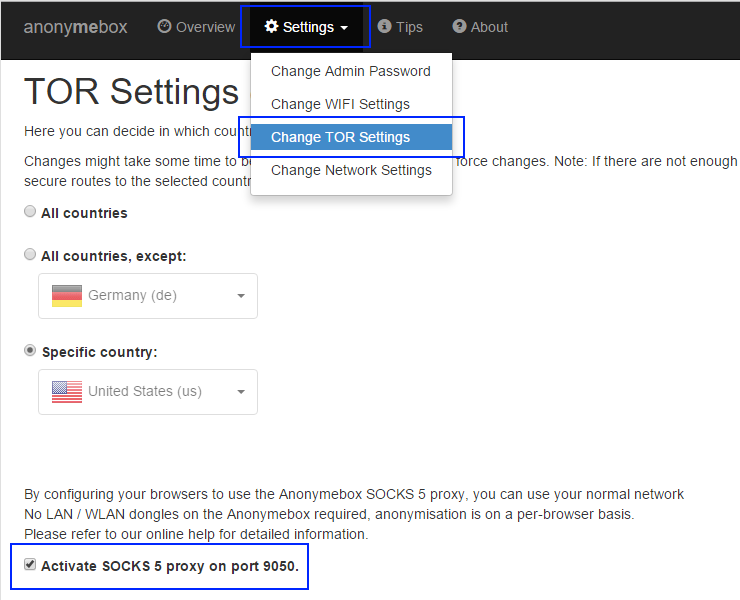Click the Settings gear icon
The width and height of the screenshot is (740, 600).
[x=271, y=26]
